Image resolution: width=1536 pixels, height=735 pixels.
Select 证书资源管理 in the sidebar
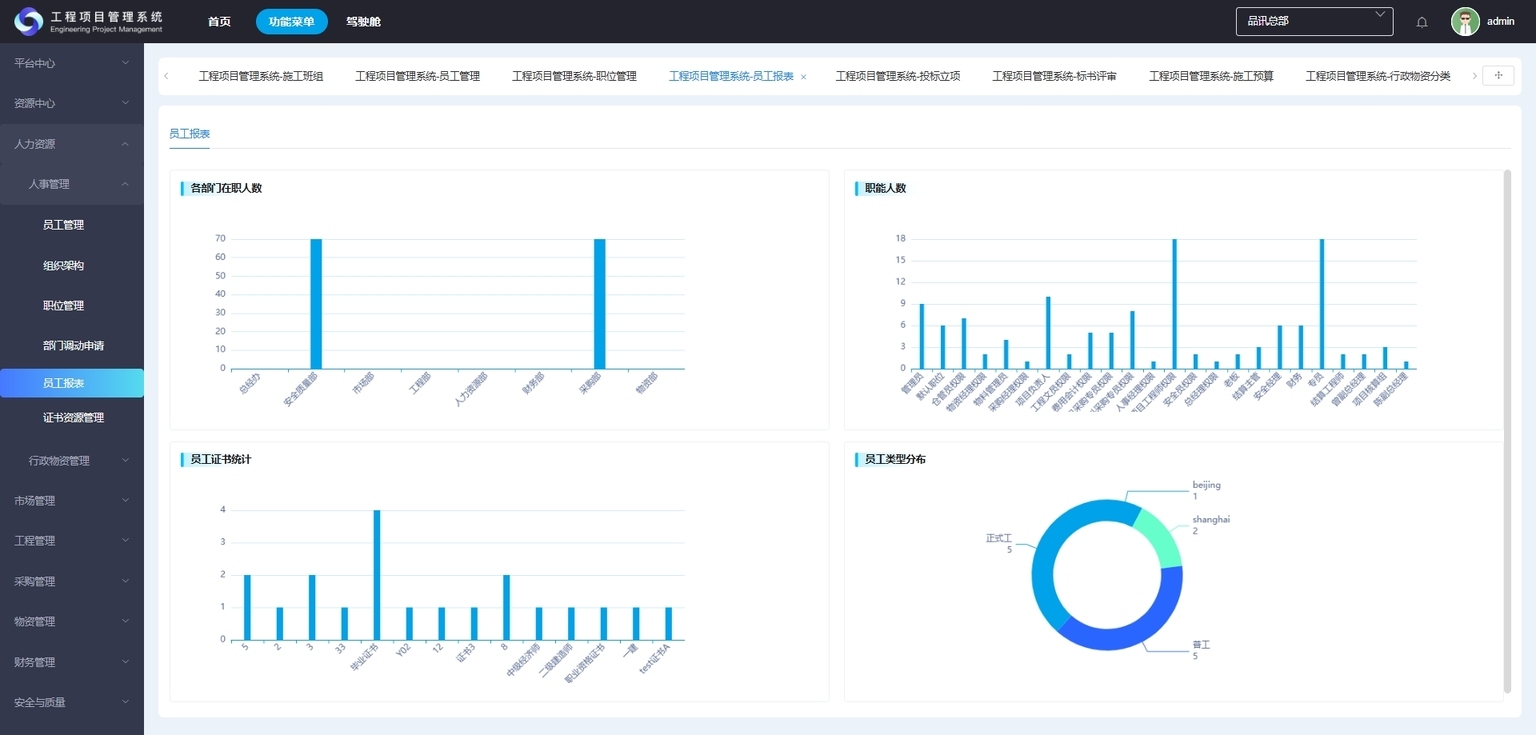(x=73, y=418)
